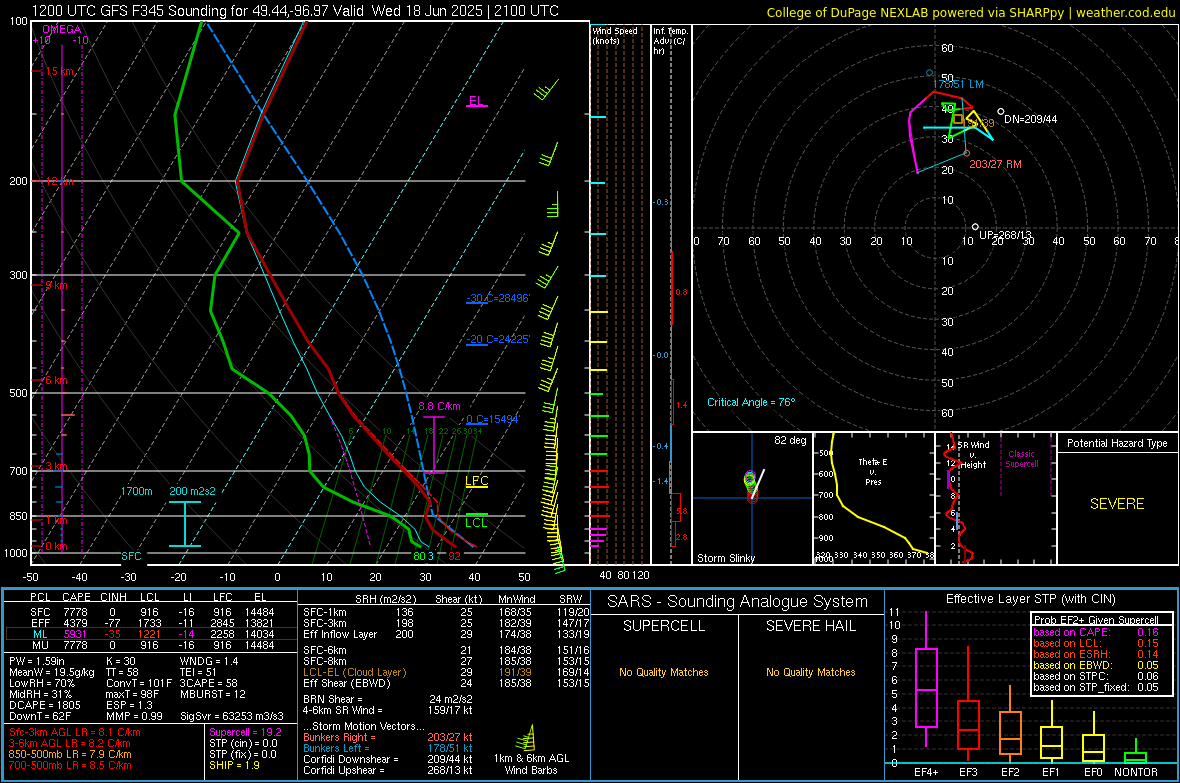Viewport: 1180px width, 783px height.
Task: Click the 203/27 RM hodograph marker
Action: pyautogui.click(x=995, y=164)
